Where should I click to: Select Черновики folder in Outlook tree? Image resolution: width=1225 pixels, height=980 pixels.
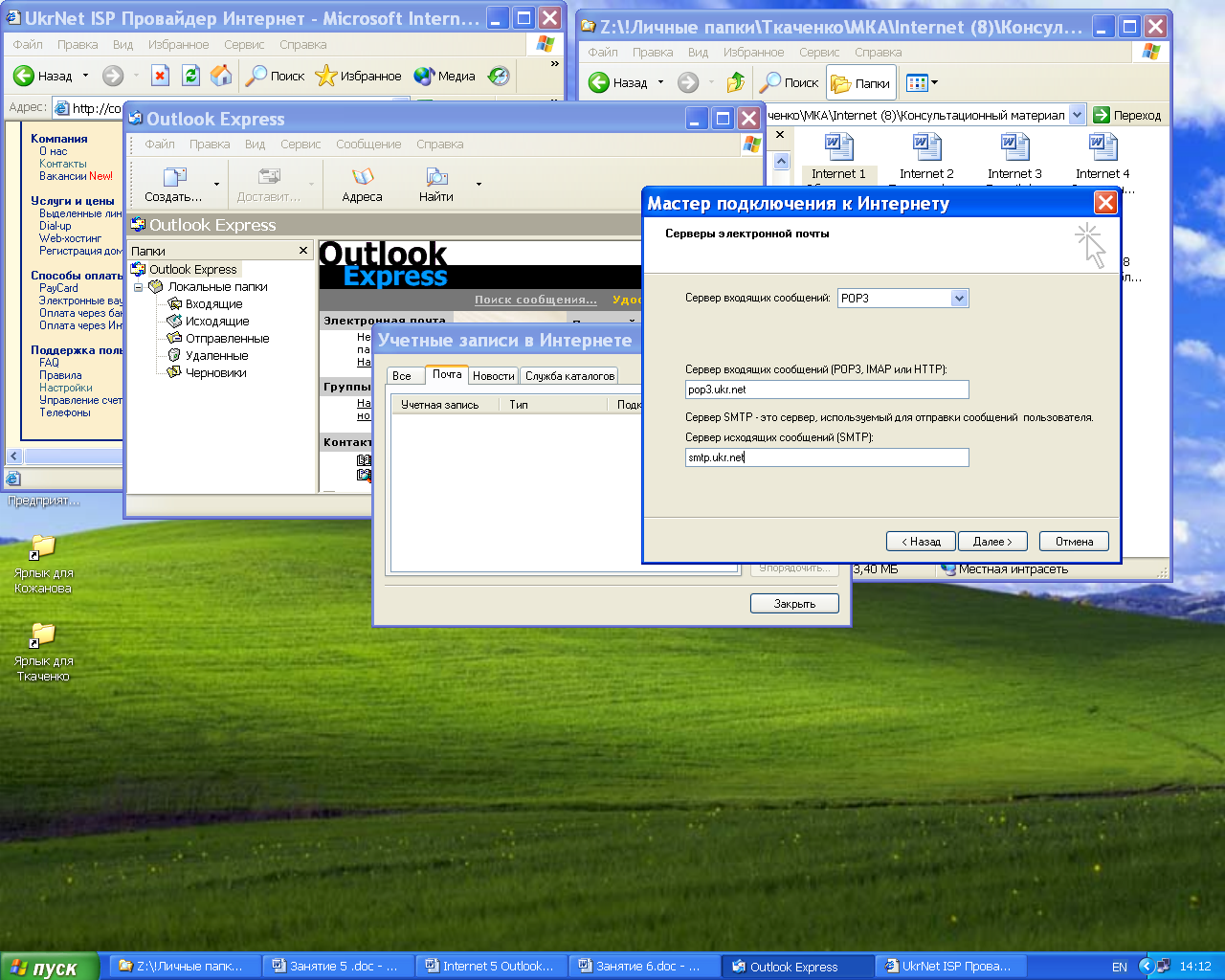(x=215, y=373)
